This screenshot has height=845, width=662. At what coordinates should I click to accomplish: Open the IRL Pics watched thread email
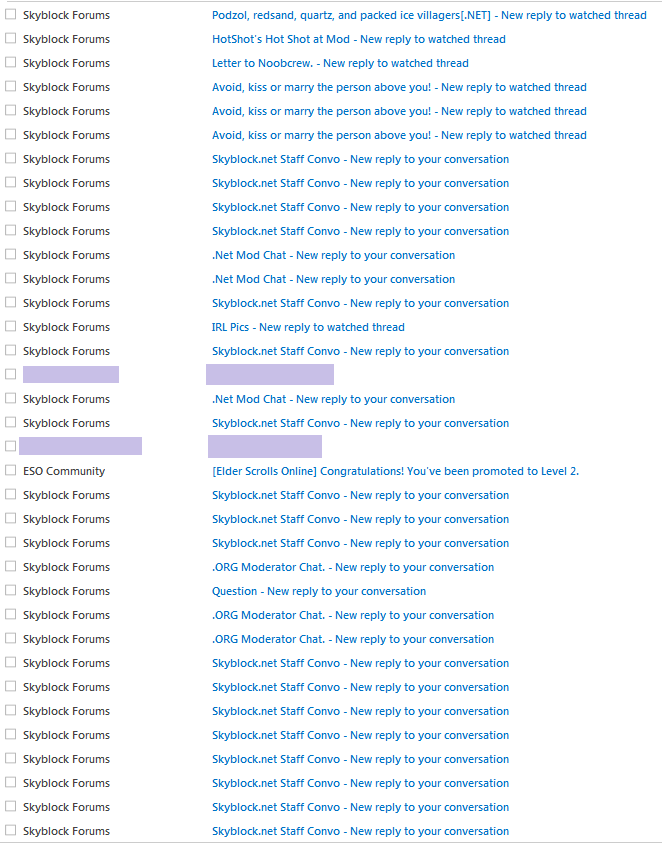308,327
